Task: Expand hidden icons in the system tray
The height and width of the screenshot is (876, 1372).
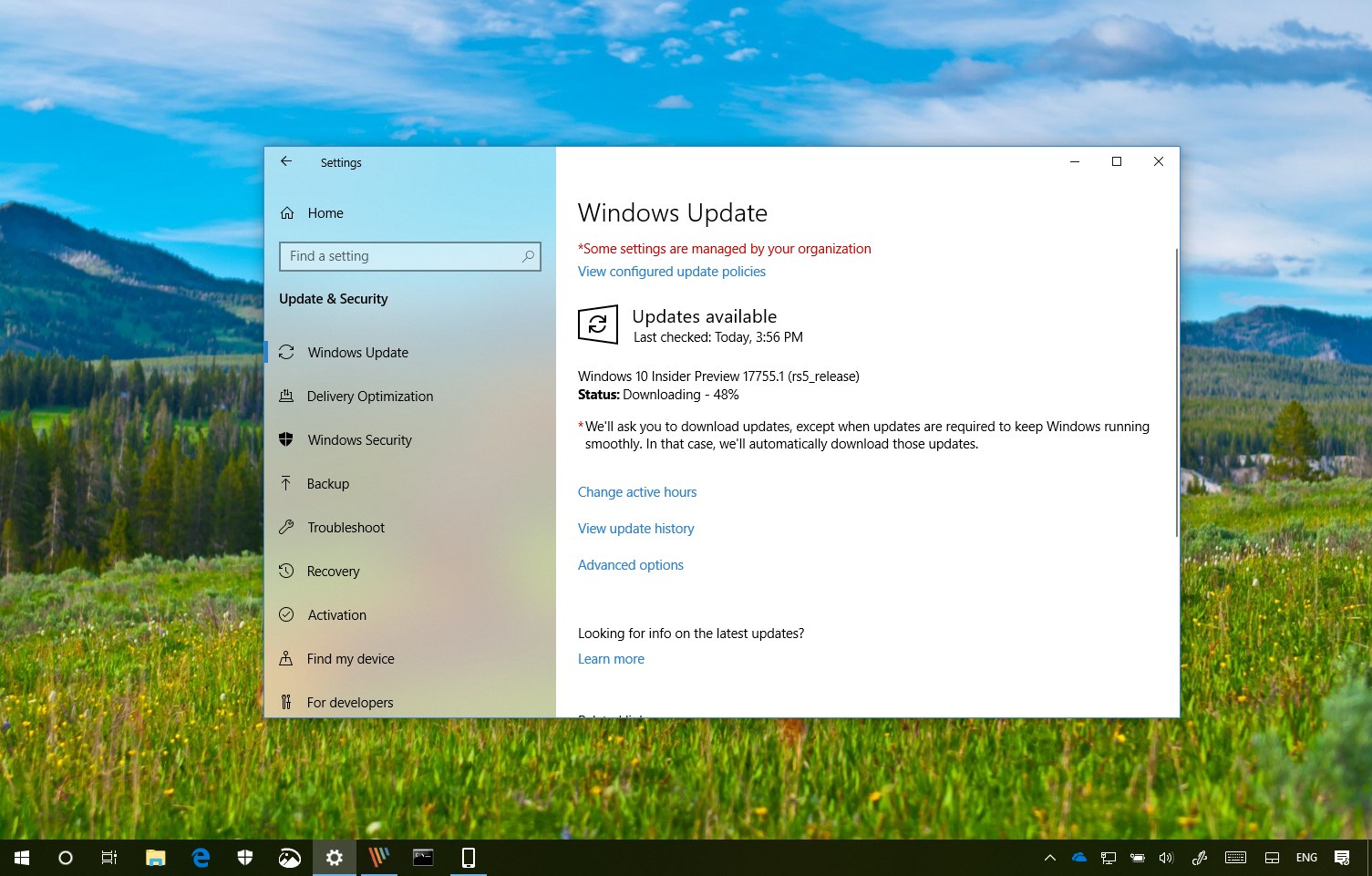Action: [1049, 857]
